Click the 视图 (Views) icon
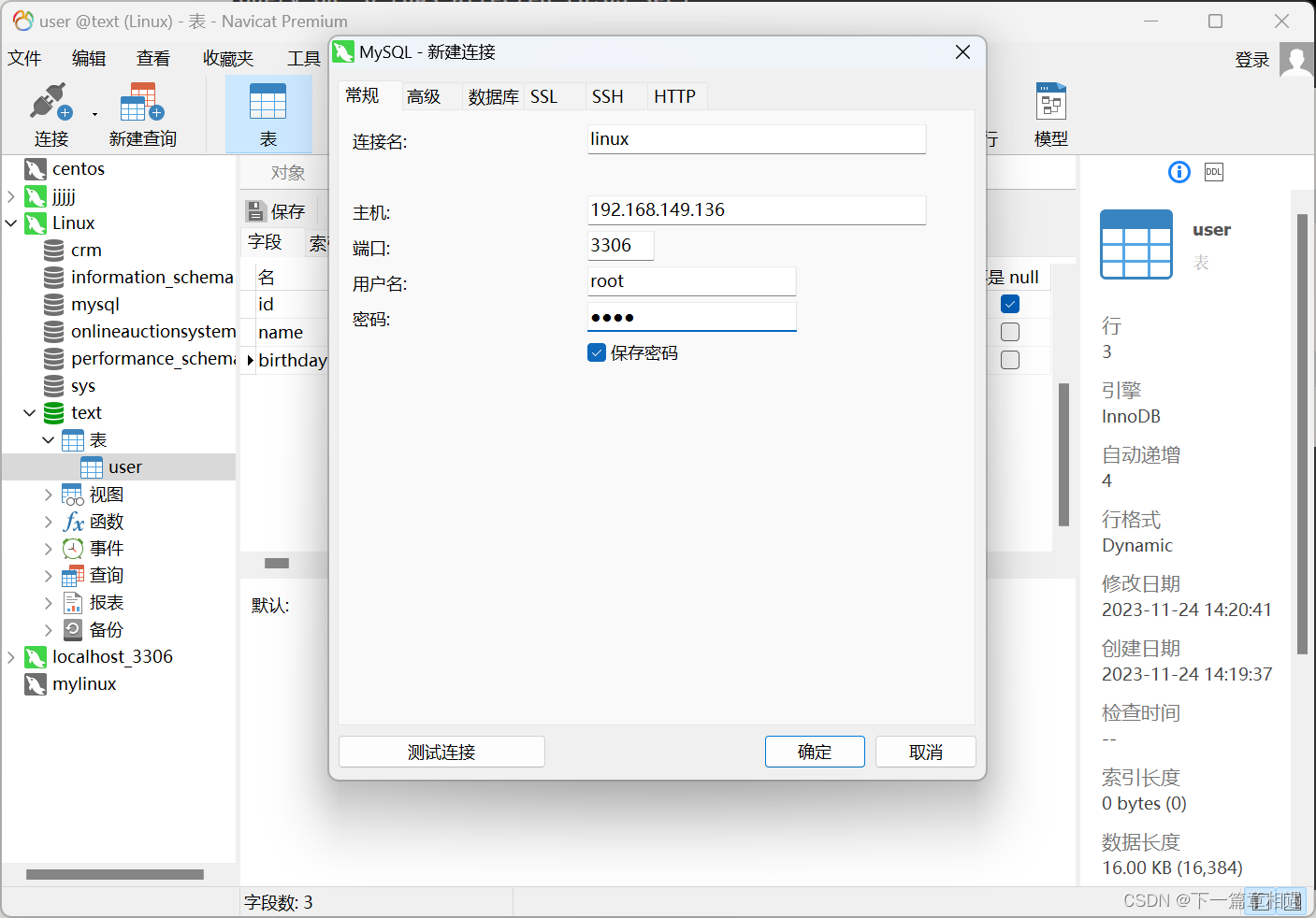This screenshot has height=918, width=1316. click(73, 495)
